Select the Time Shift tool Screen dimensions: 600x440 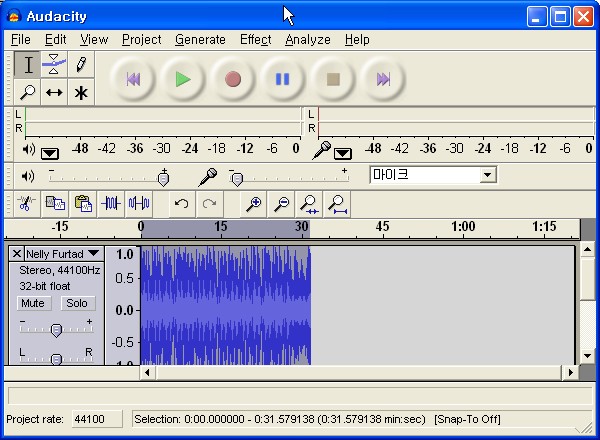[54, 92]
